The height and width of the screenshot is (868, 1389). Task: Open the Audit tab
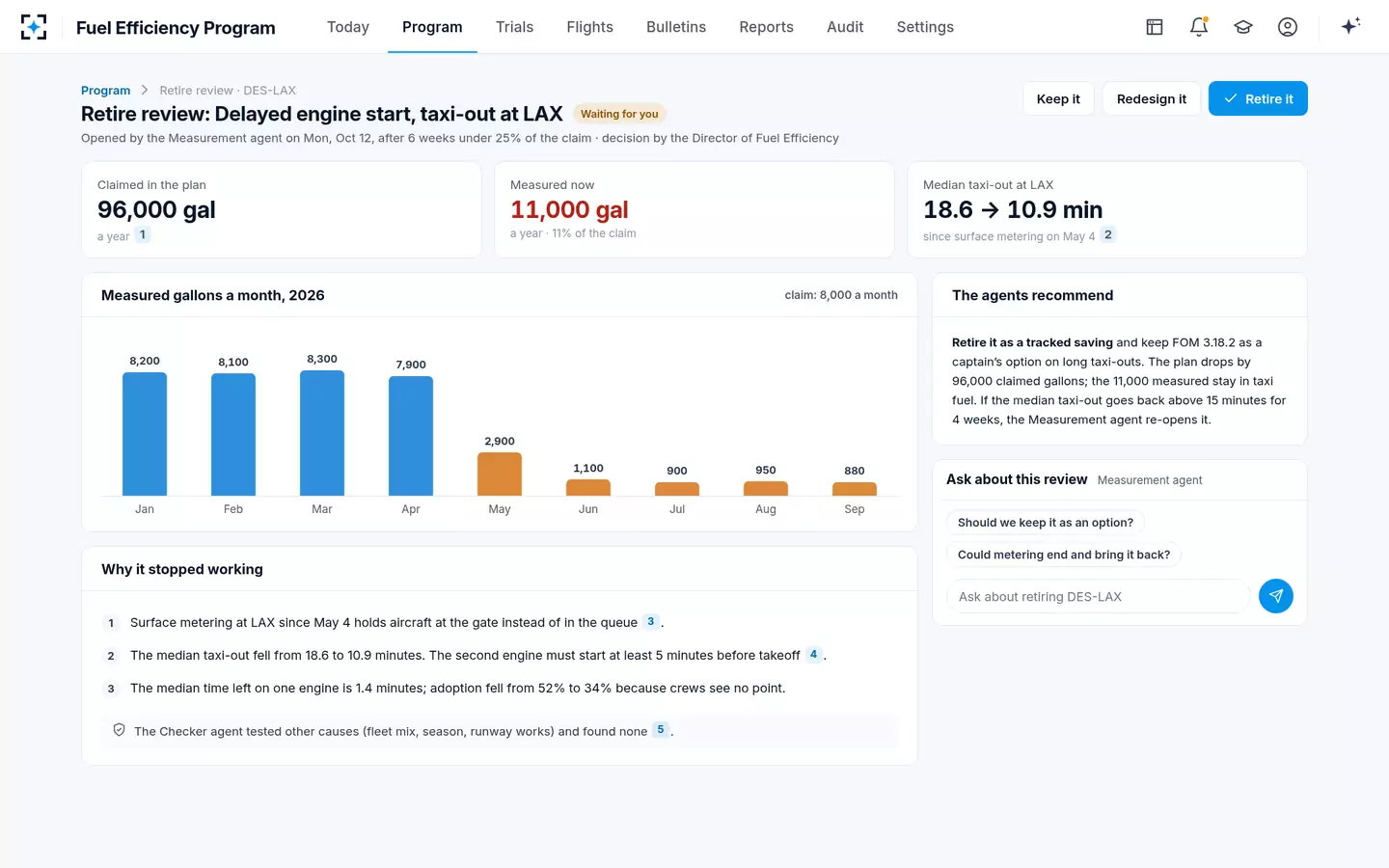pyautogui.click(x=845, y=27)
